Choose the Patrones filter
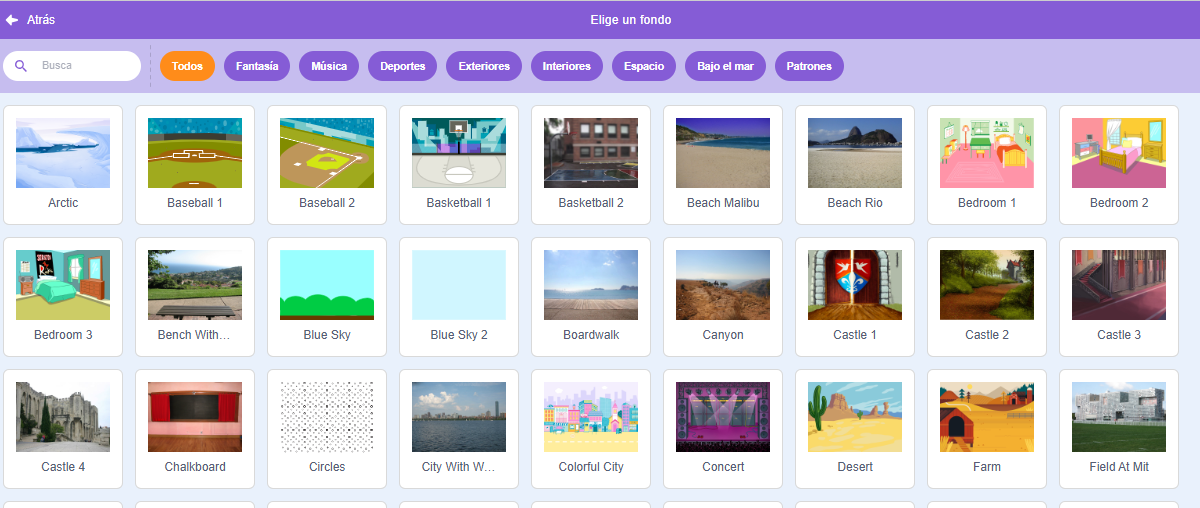This screenshot has width=1200, height=508. pos(809,66)
